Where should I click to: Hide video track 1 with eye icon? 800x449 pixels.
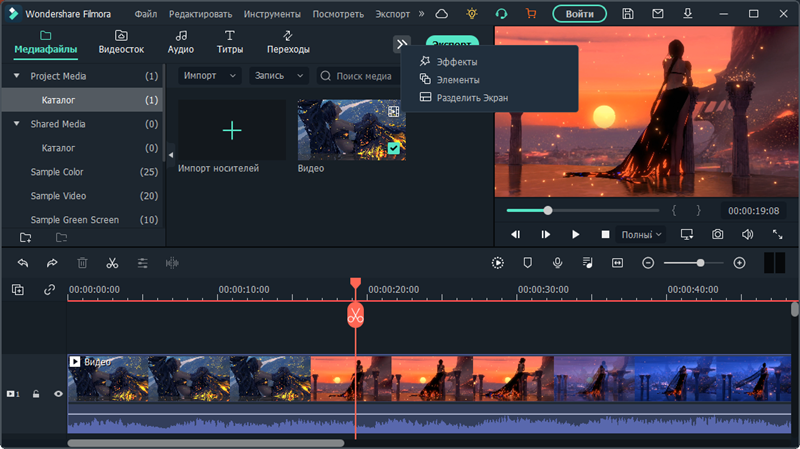pos(58,394)
